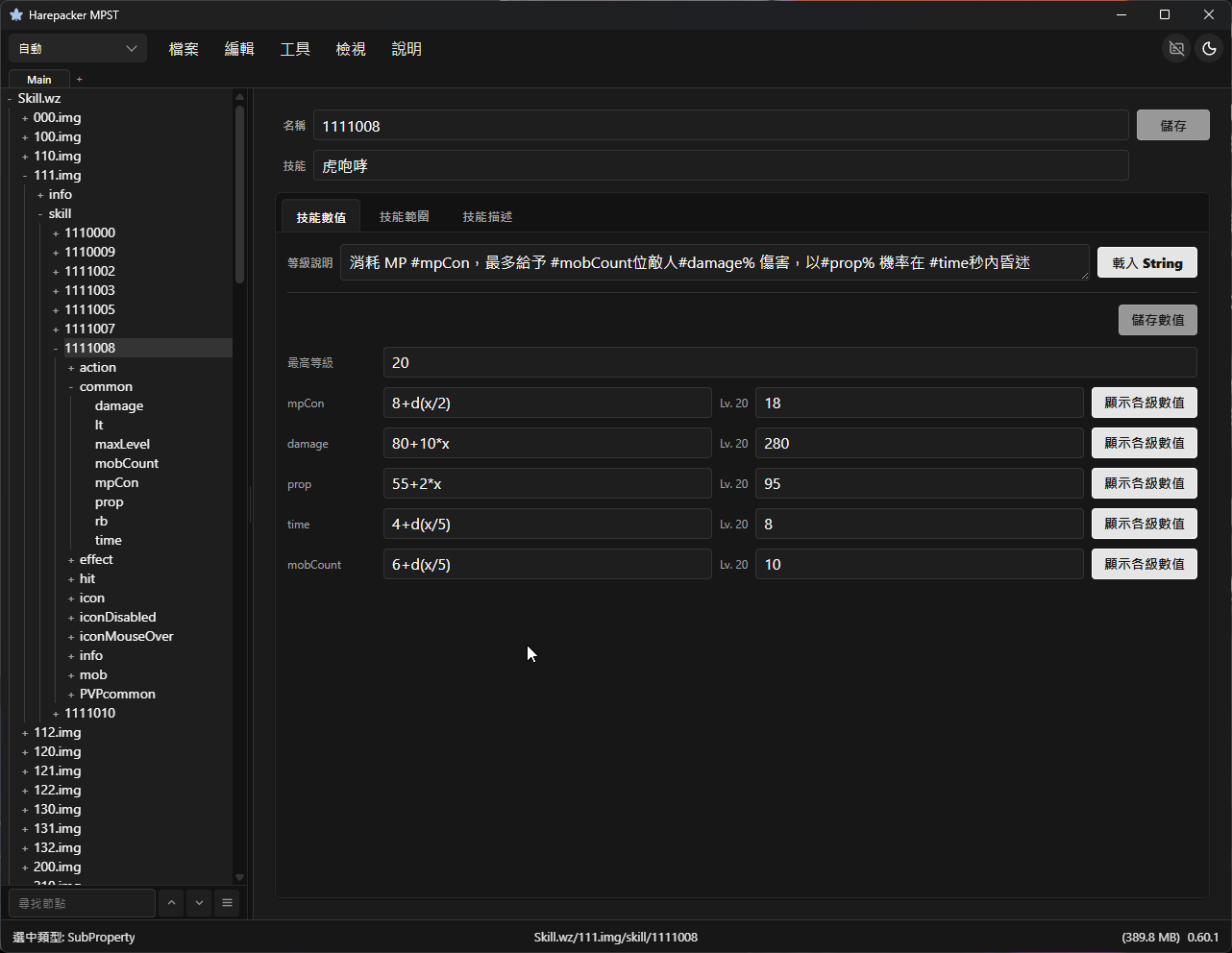Viewport: 1232px width, 953px height.
Task: Collapse the skill node under 111.img
Action: (x=40, y=214)
